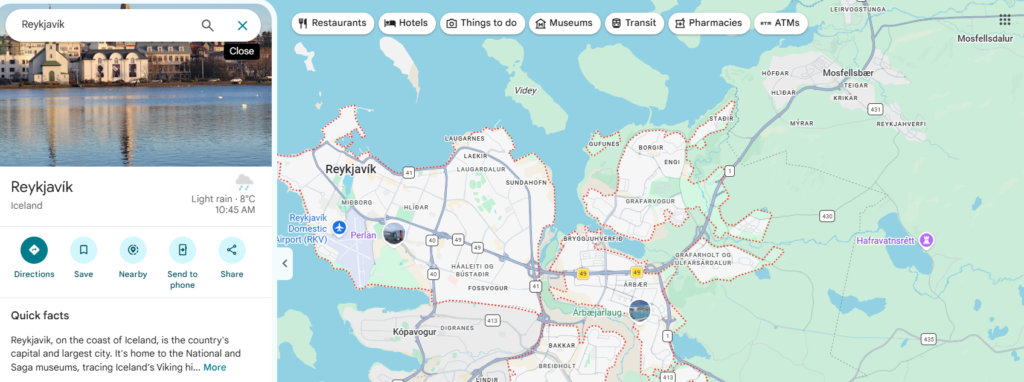Expand Quick facts via More link
This screenshot has width=1024, height=382.
coord(215,367)
